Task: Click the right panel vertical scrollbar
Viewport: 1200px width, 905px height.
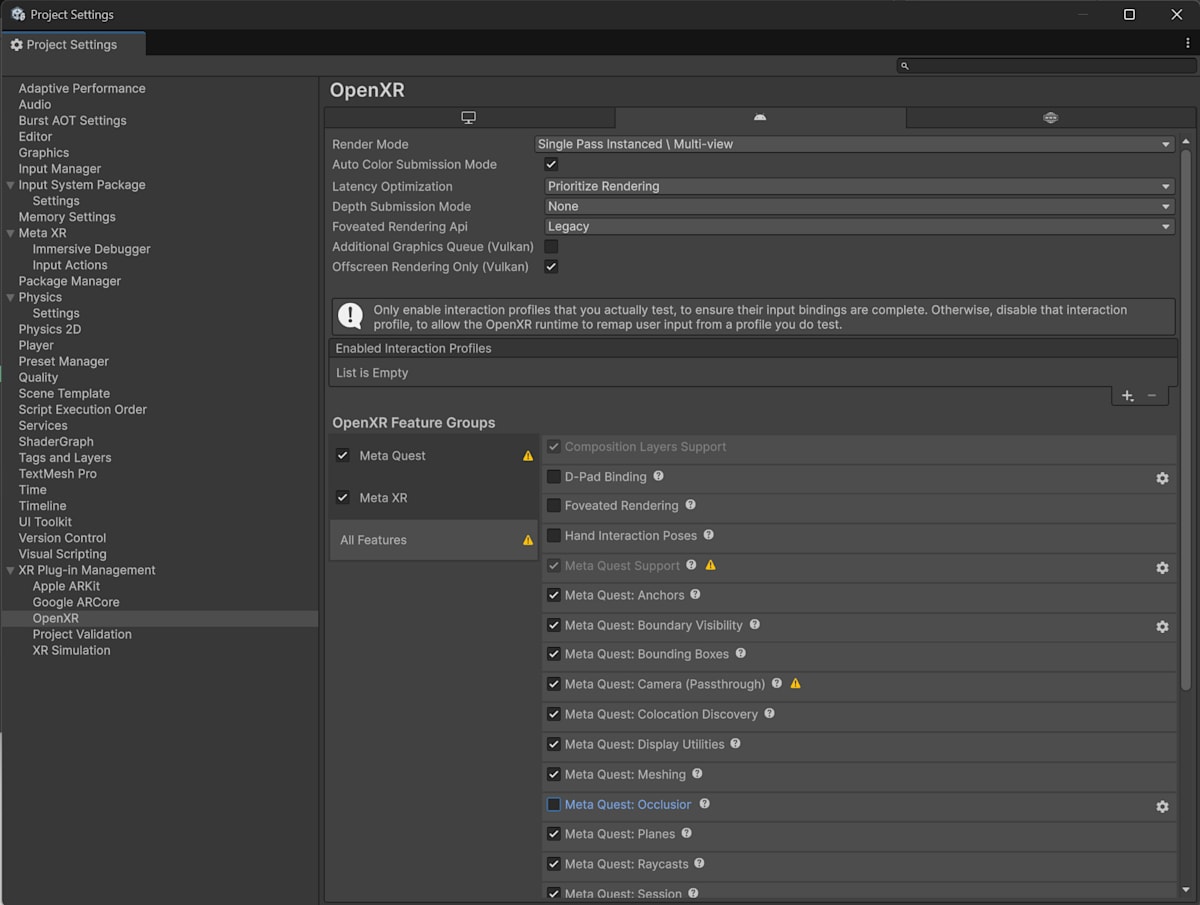Action: [1186, 420]
